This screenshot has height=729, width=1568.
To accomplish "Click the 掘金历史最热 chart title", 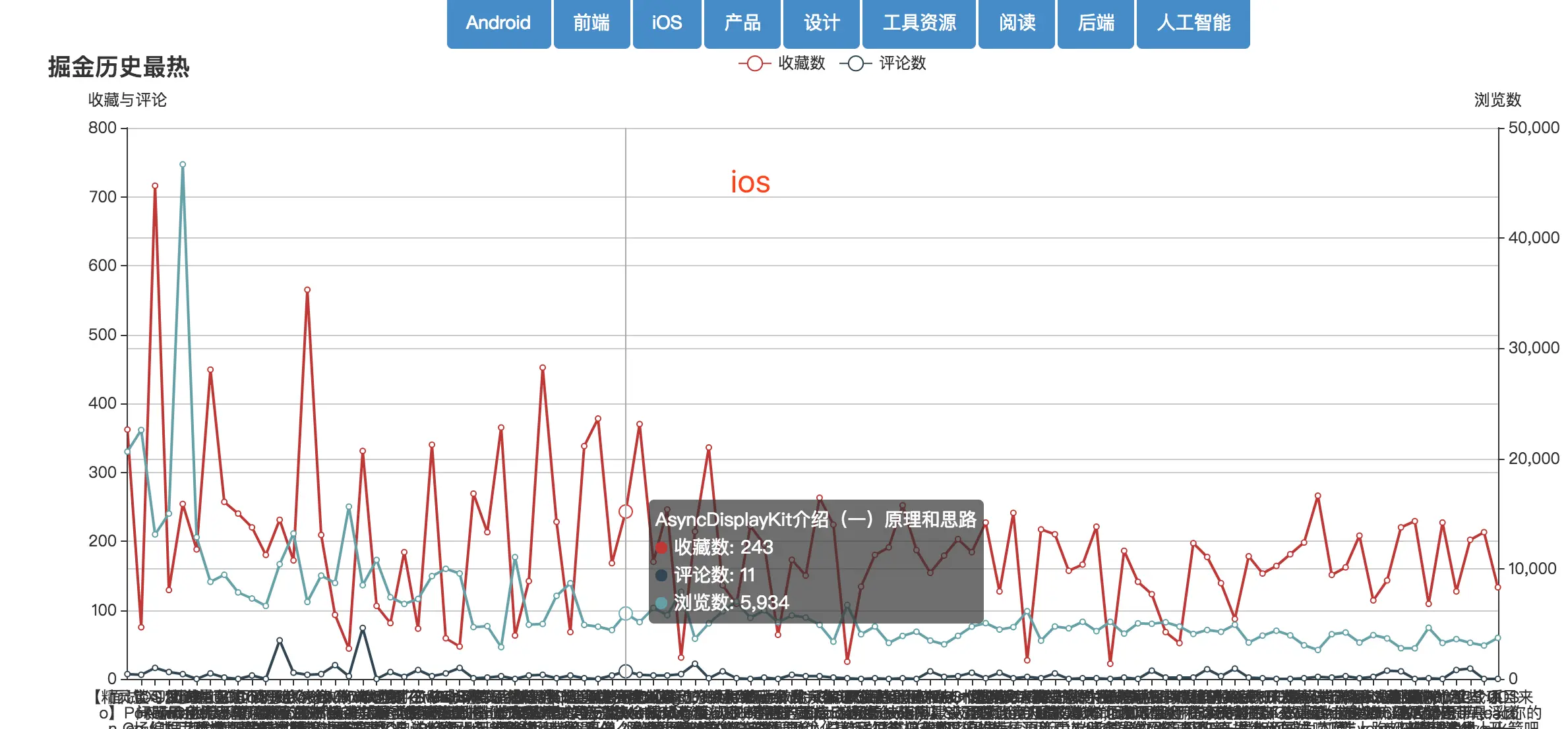I will click(x=119, y=67).
